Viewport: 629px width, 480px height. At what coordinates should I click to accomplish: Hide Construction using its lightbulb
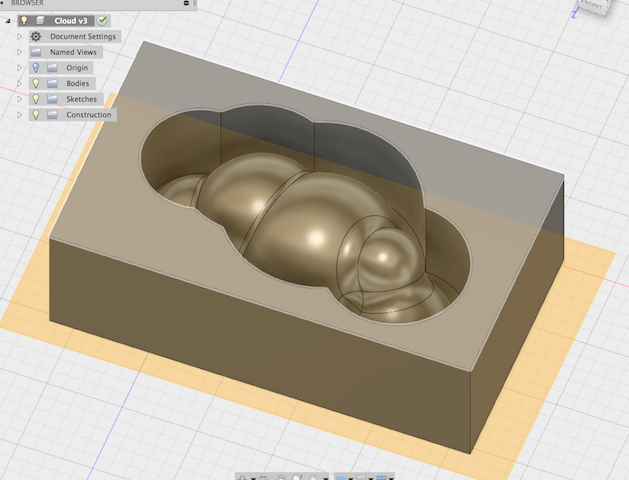(36, 115)
